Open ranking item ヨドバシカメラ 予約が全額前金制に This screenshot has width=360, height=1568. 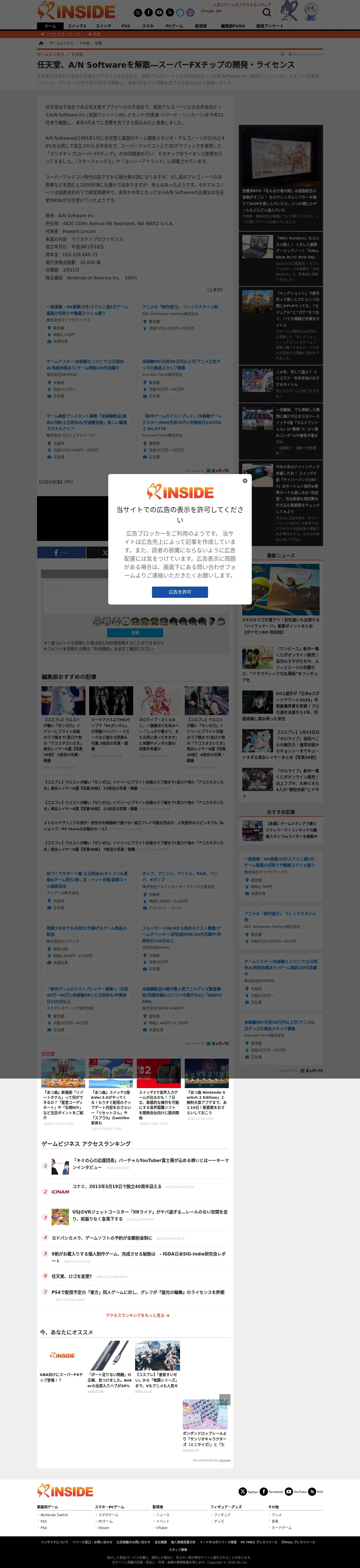102,1238
